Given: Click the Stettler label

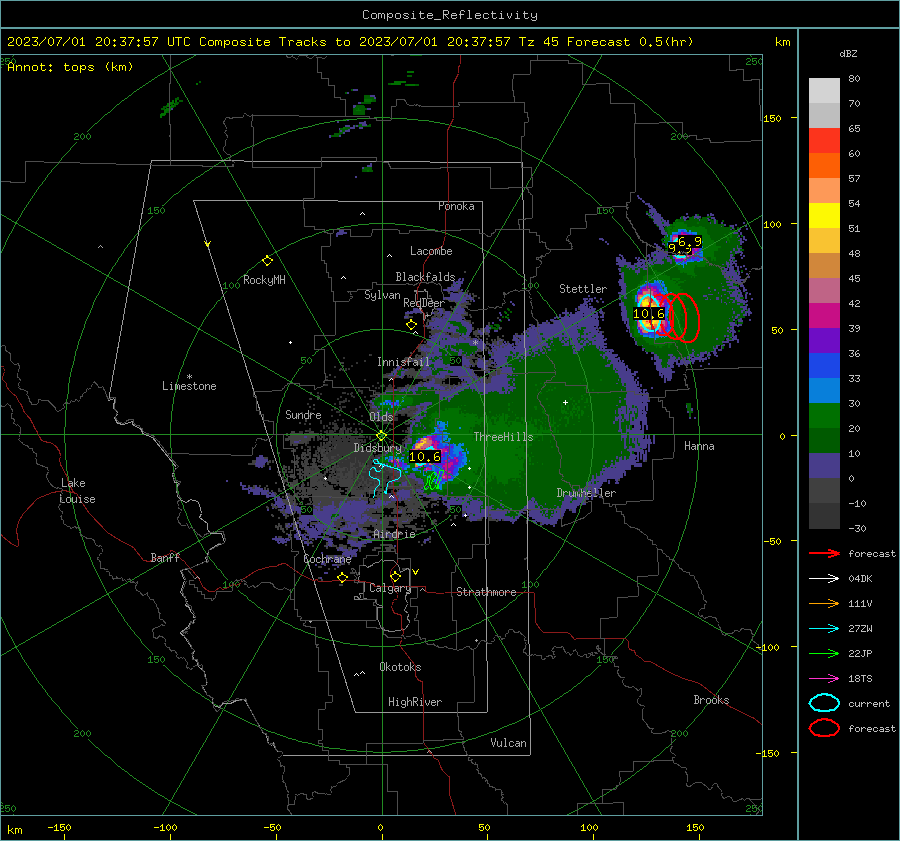Looking at the screenshot, I should (x=583, y=289).
